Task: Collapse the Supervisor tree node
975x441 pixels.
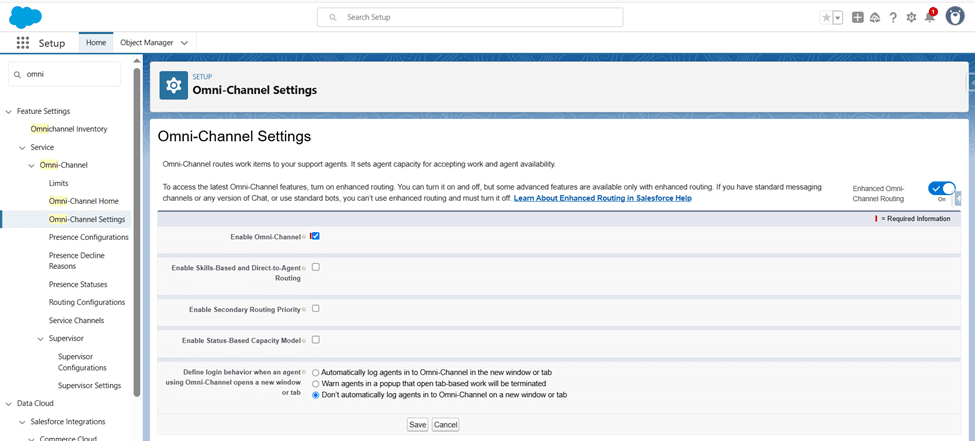Action: (40, 338)
